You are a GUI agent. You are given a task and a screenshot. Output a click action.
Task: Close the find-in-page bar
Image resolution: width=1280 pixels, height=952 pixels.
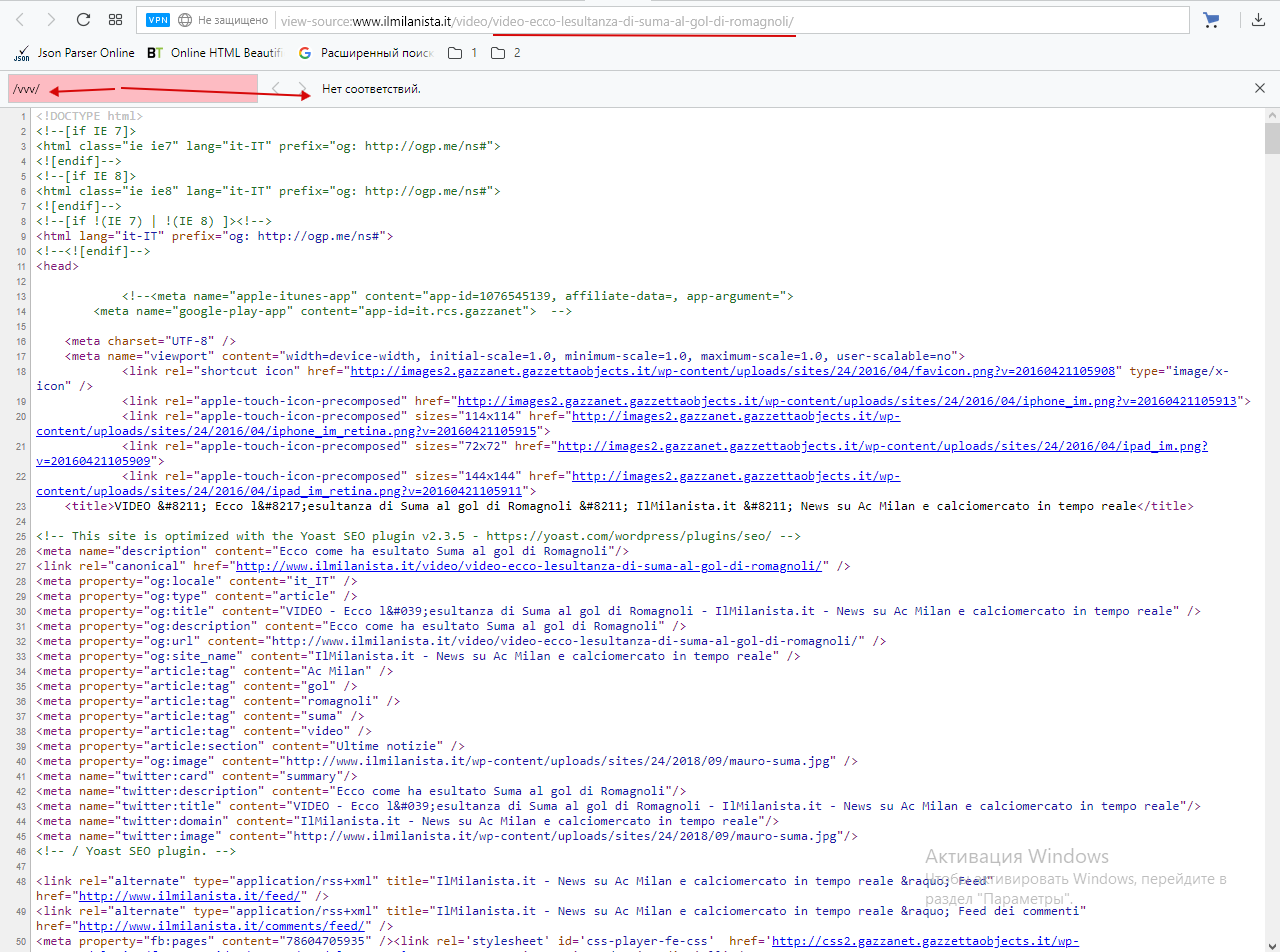coord(1260,89)
